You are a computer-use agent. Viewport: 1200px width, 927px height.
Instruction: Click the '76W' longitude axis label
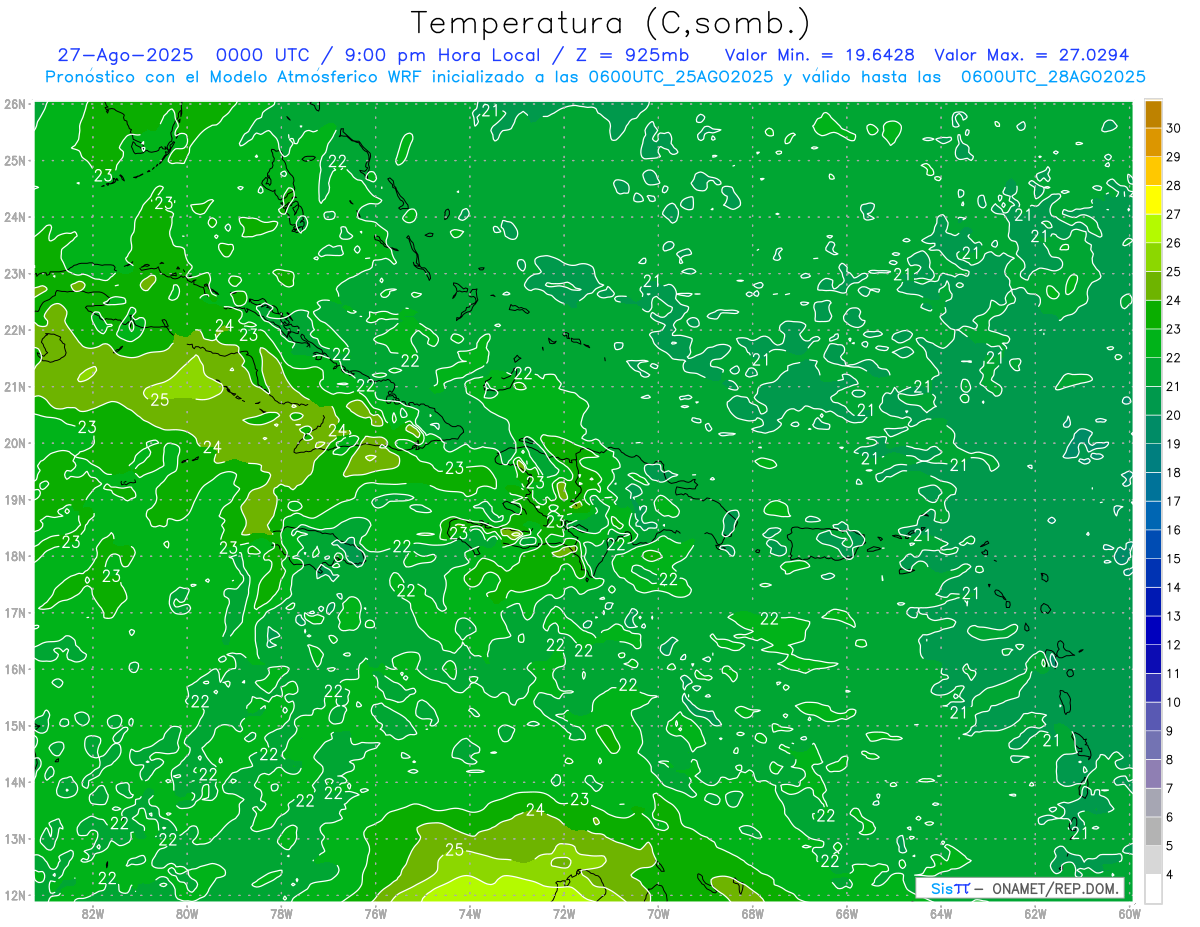pyautogui.click(x=375, y=913)
